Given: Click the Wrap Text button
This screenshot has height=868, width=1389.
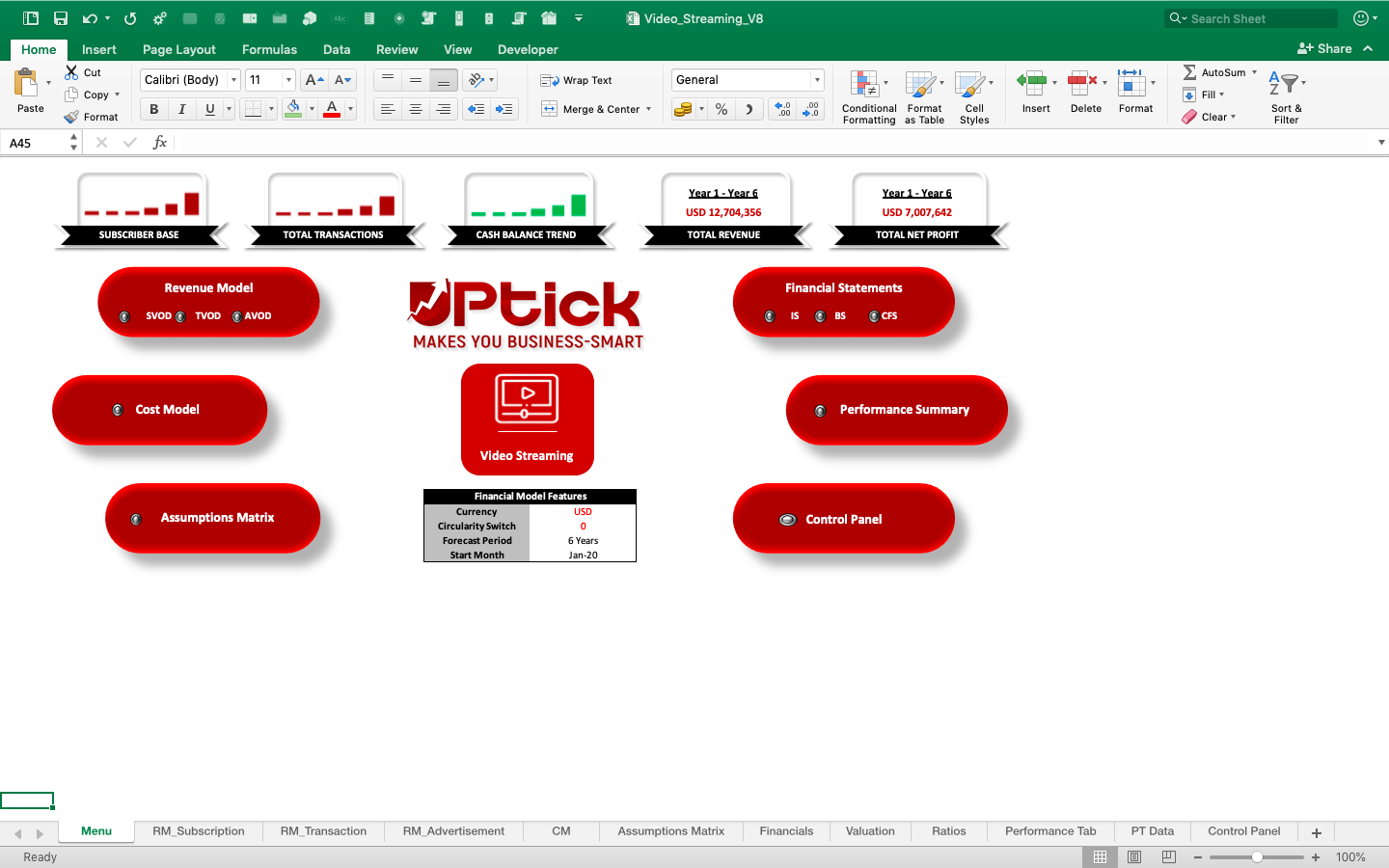Looking at the screenshot, I should (577, 80).
